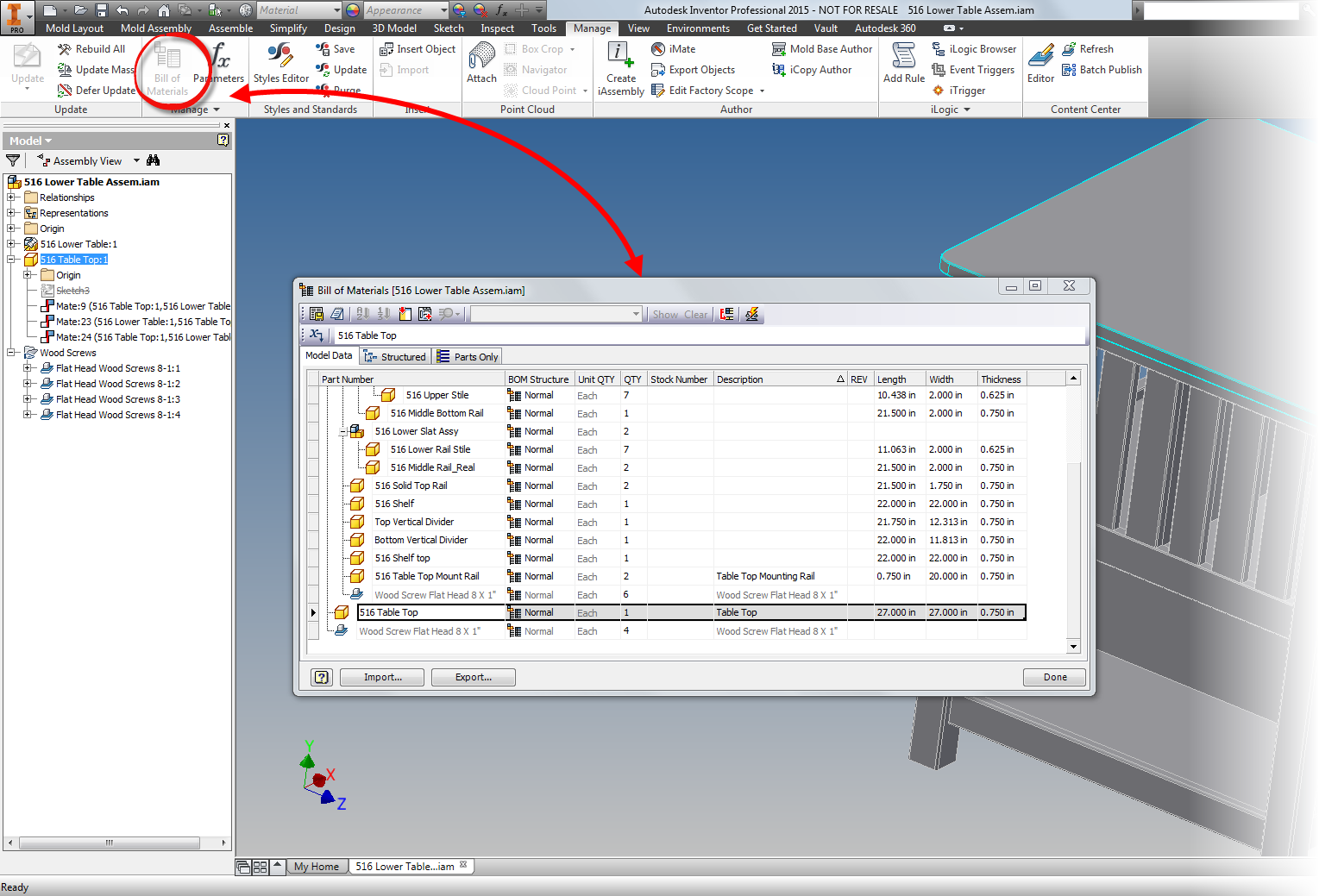Click the Home view icon in toolbar
1319x896 pixels.
[163, 10]
